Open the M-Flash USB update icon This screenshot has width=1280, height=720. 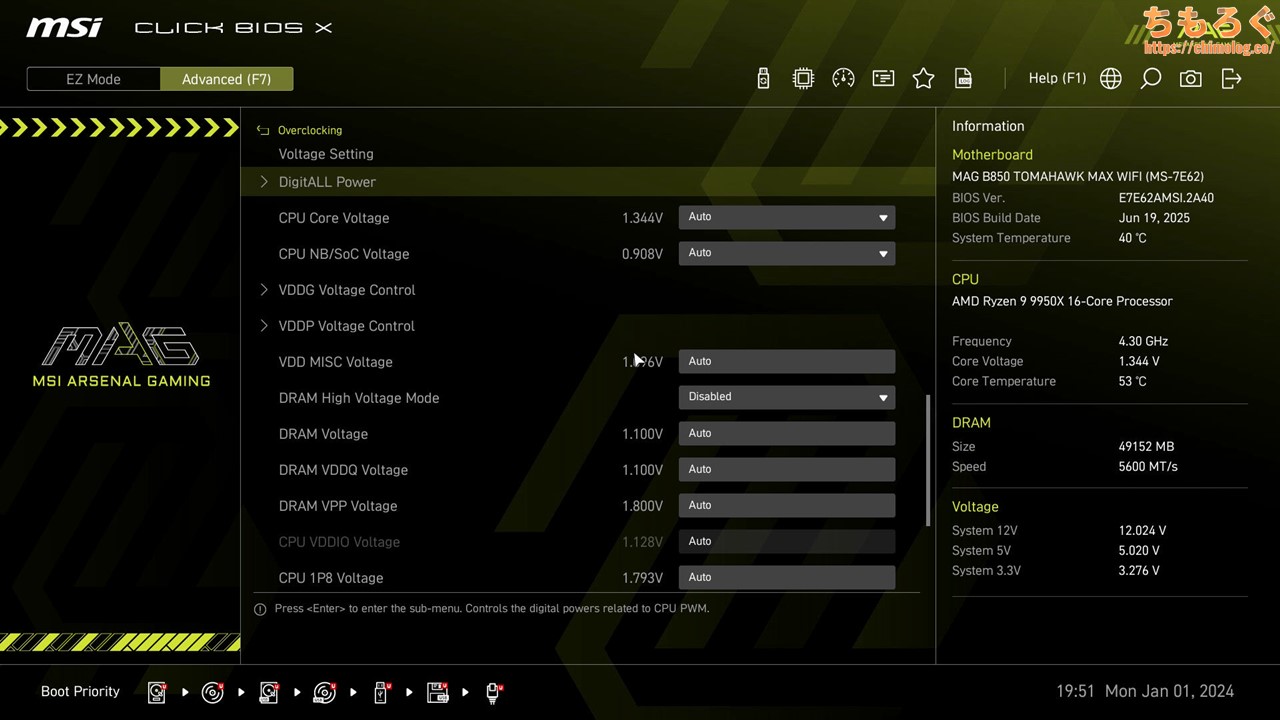pyautogui.click(x=763, y=79)
